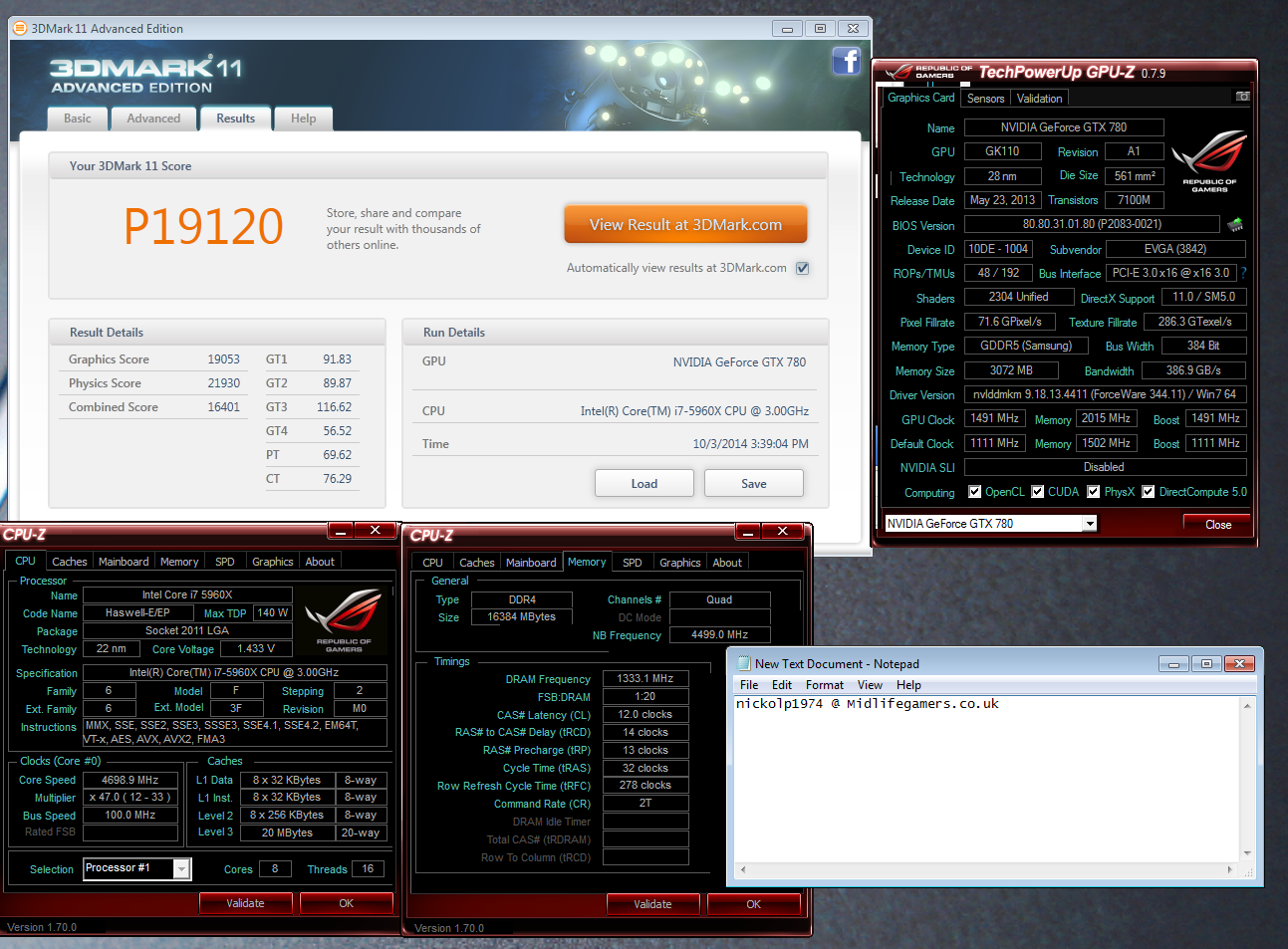Click View Result at 3DMark.com button

[x=685, y=225]
